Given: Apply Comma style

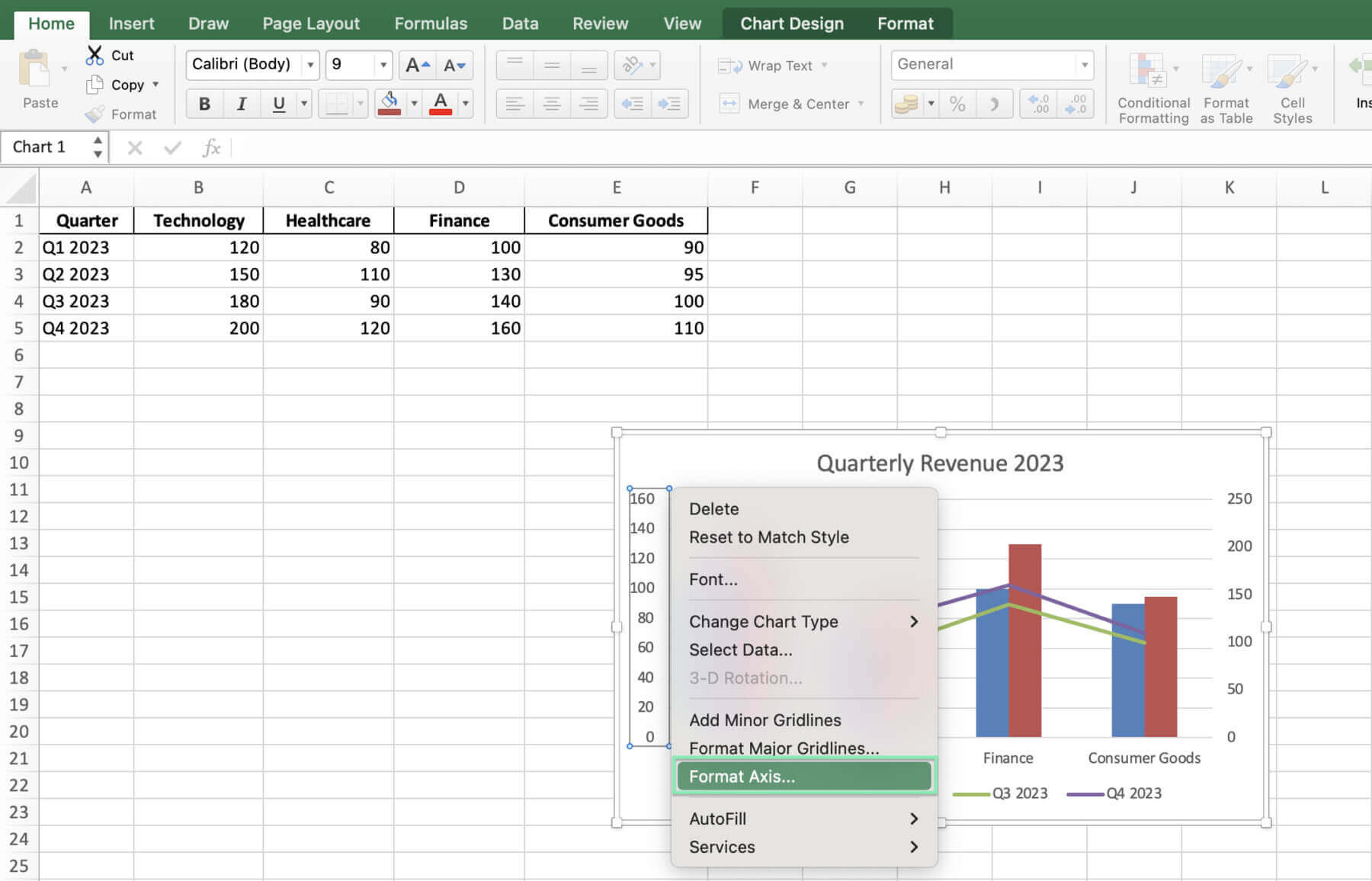Looking at the screenshot, I should click(994, 104).
